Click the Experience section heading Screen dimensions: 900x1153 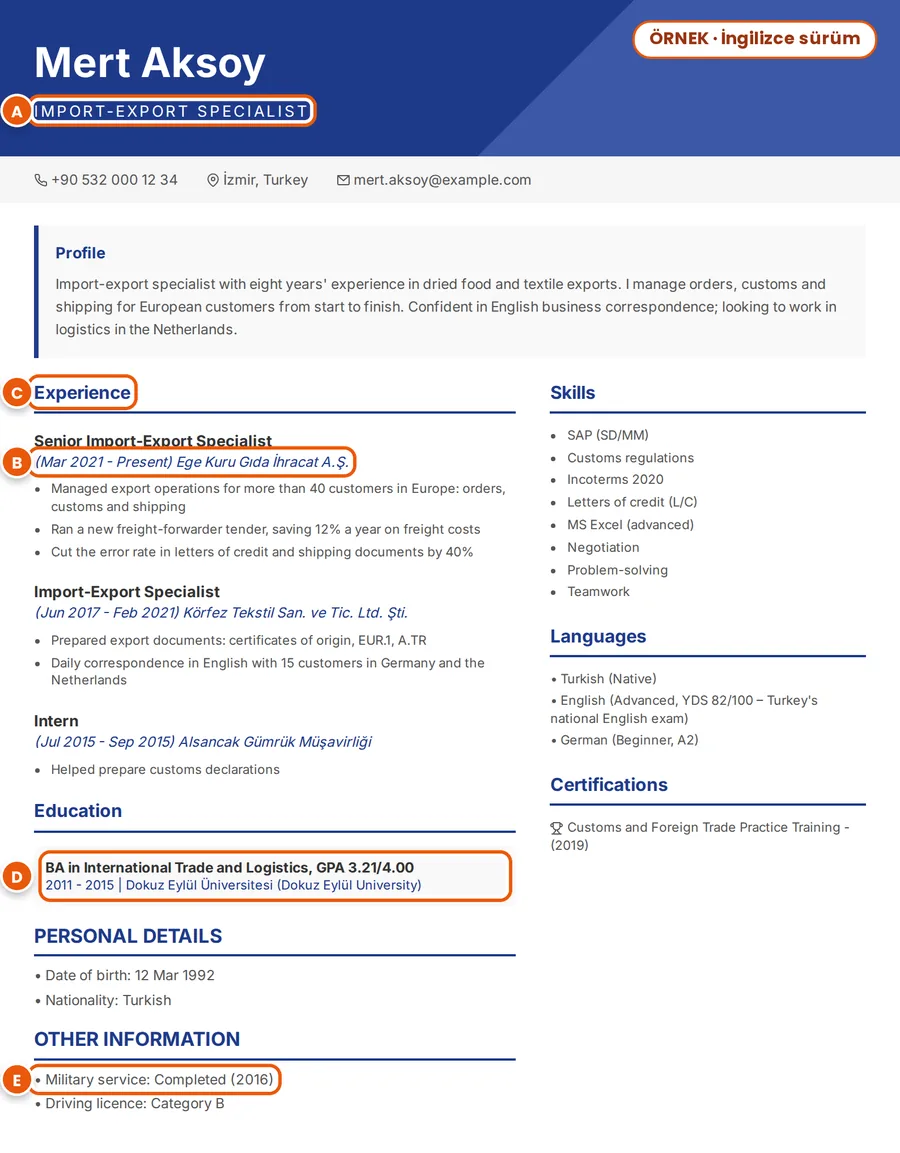(x=82, y=393)
